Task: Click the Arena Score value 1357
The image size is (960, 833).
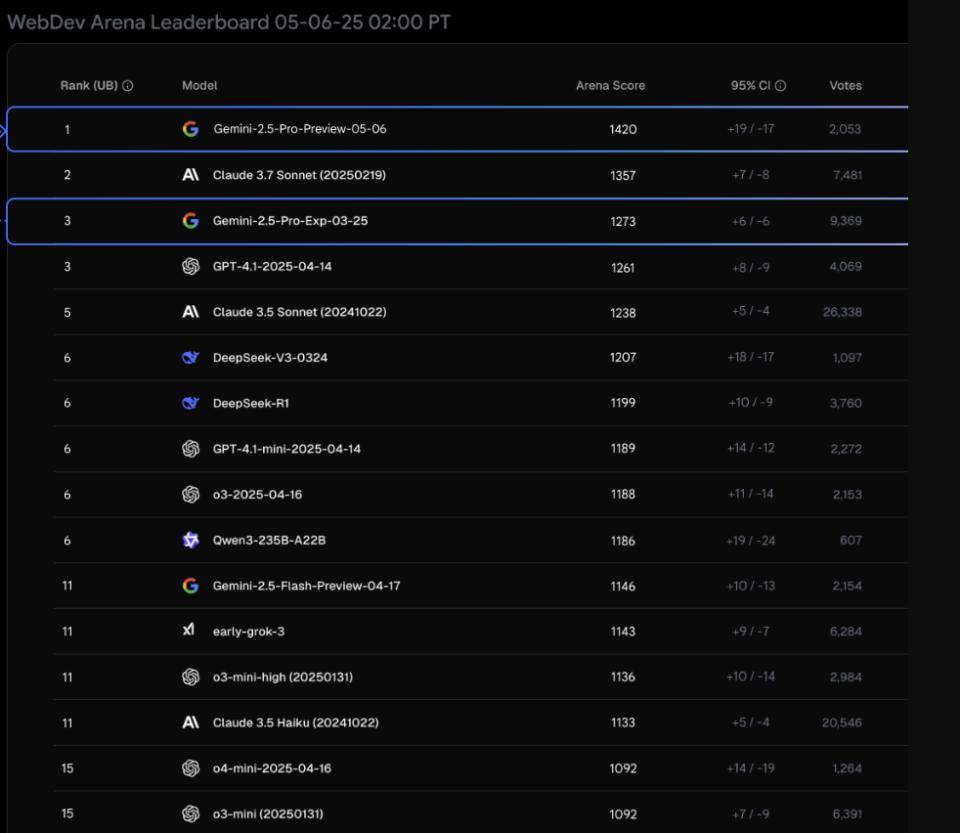Action: point(623,175)
